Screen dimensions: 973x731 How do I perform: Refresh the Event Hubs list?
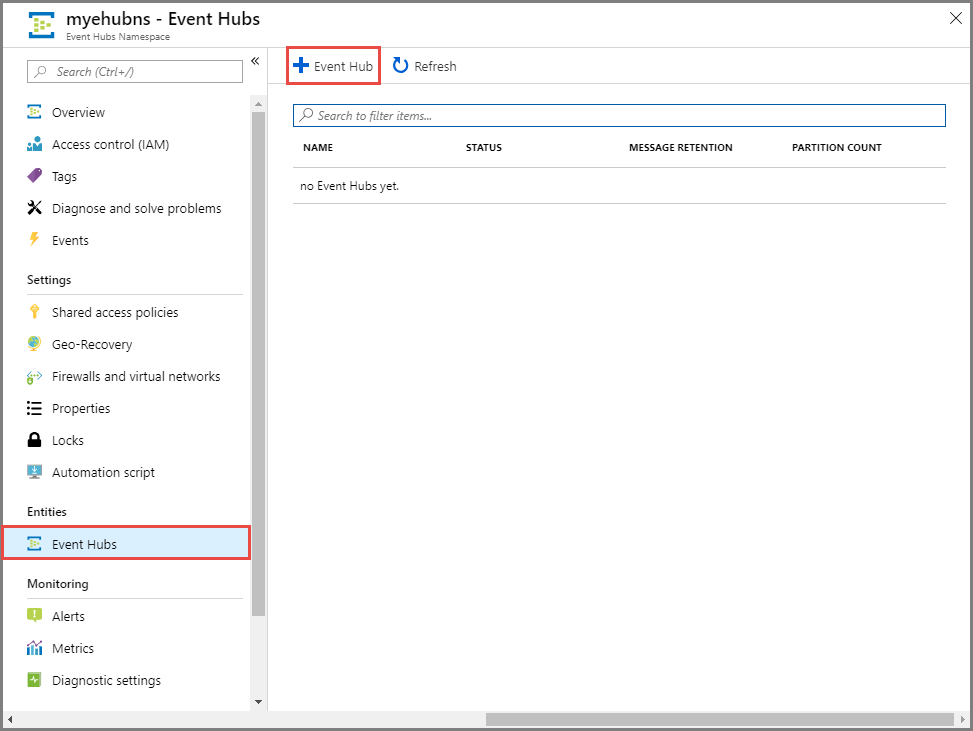pos(425,67)
